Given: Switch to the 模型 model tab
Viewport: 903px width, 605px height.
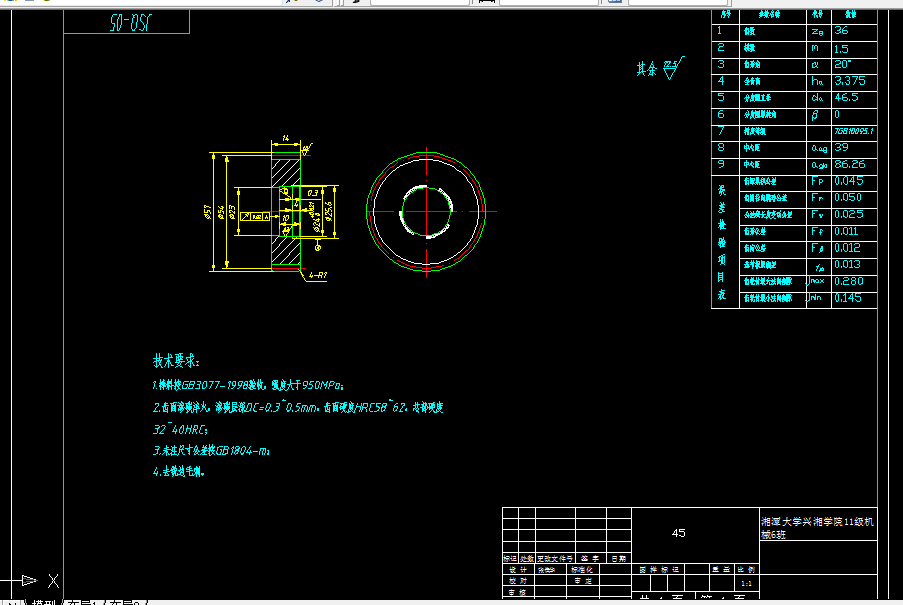Looking at the screenshot, I should pos(44,603).
